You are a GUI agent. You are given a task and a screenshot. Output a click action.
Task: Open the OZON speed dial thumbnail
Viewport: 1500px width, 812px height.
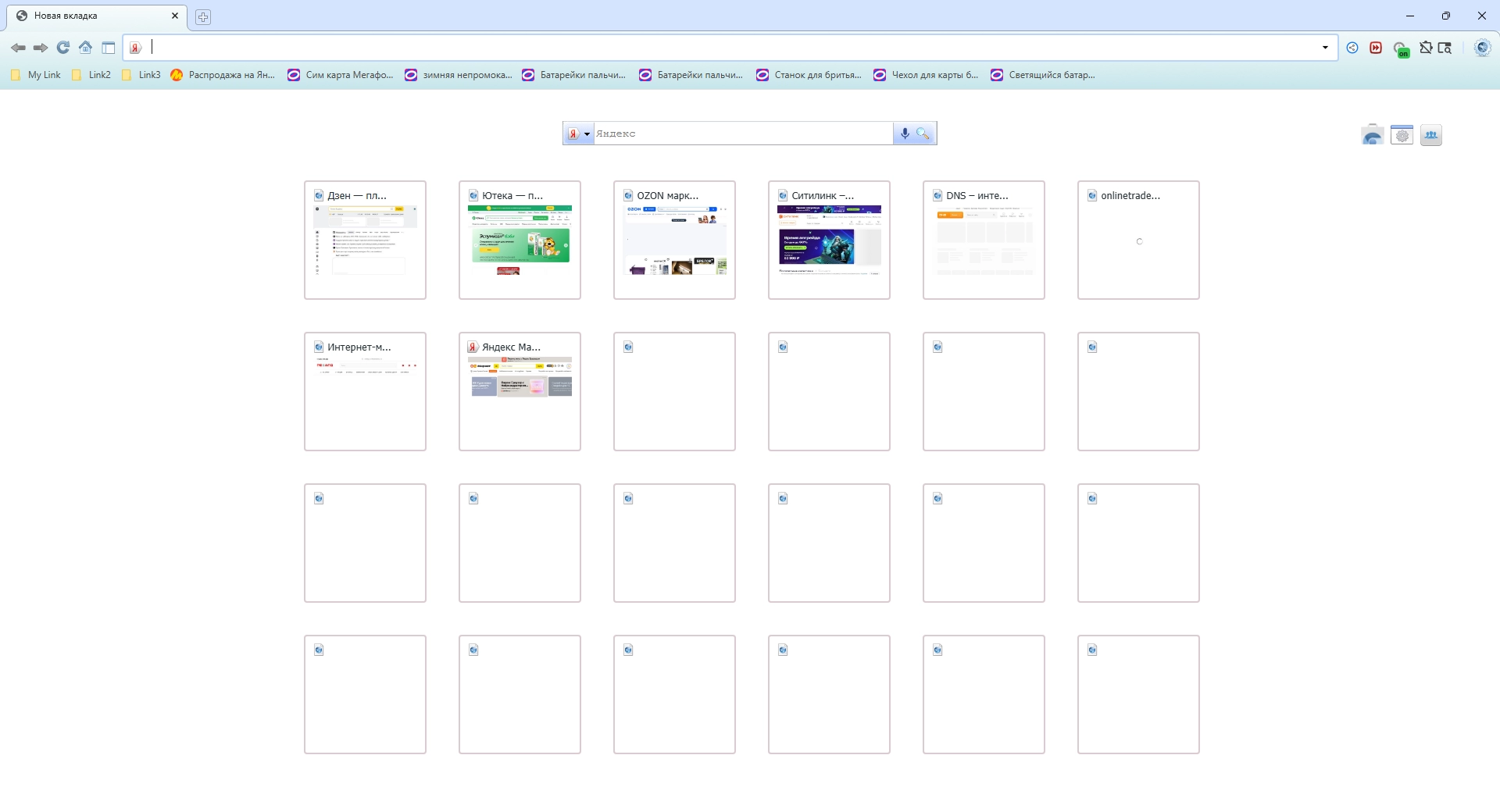tap(674, 240)
